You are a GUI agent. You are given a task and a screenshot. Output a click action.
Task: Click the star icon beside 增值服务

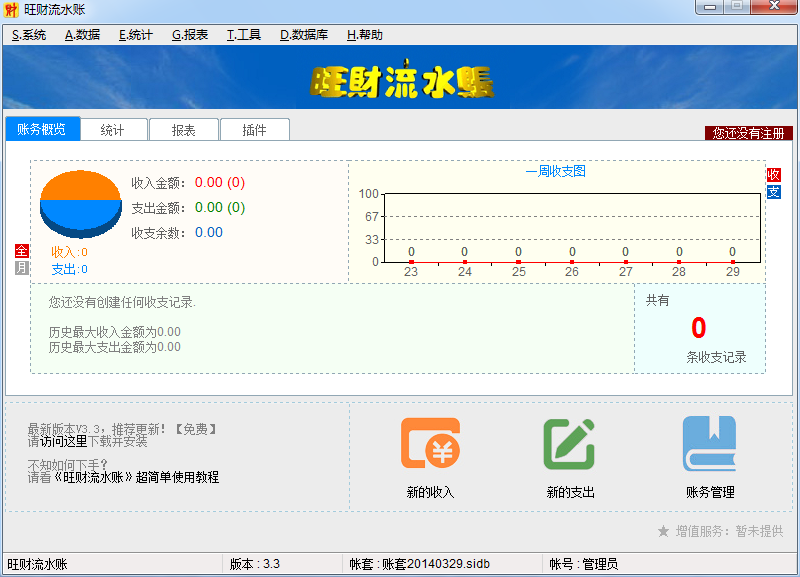click(663, 532)
